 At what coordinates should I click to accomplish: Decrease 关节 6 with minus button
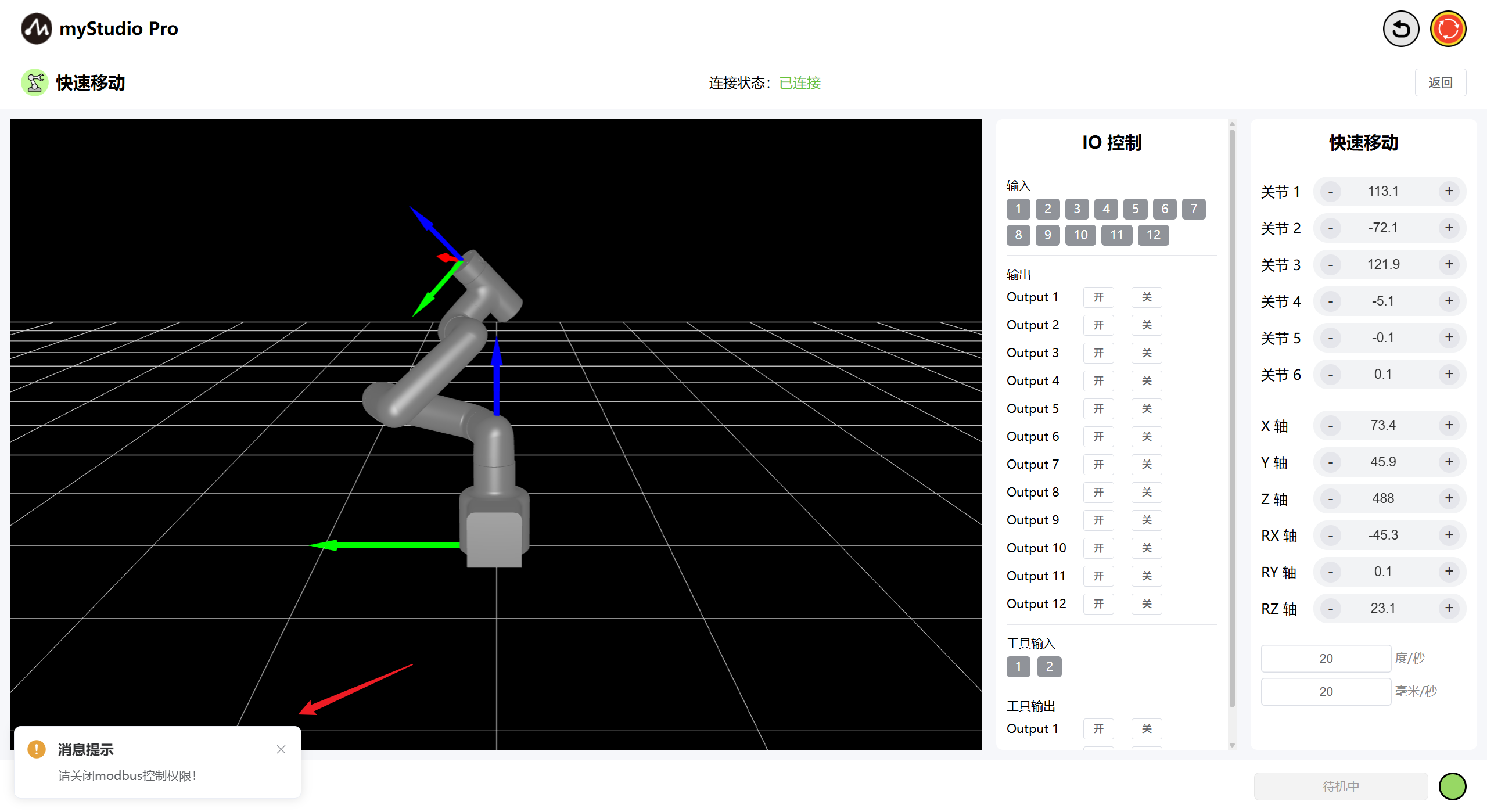click(1331, 374)
